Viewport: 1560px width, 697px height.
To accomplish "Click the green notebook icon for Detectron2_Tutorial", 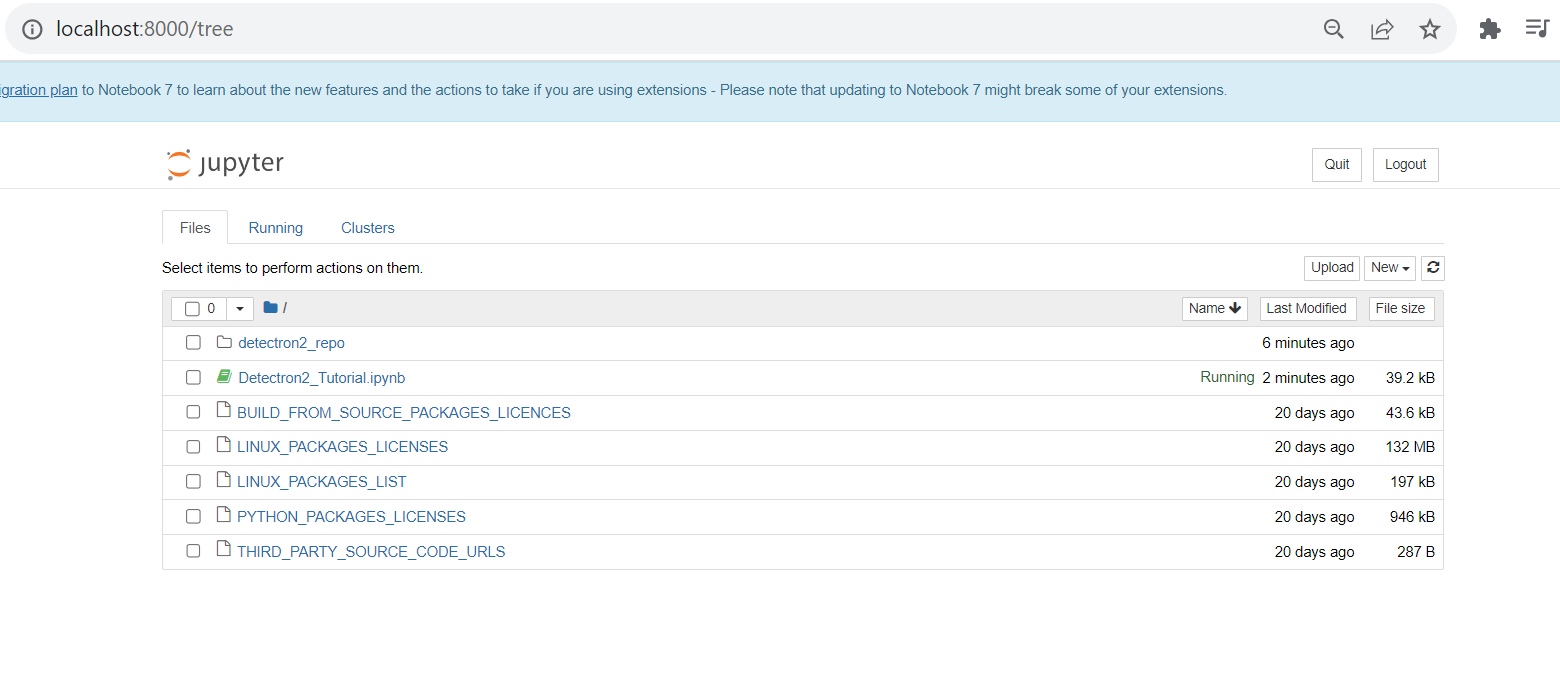I will pyautogui.click(x=224, y=377).
